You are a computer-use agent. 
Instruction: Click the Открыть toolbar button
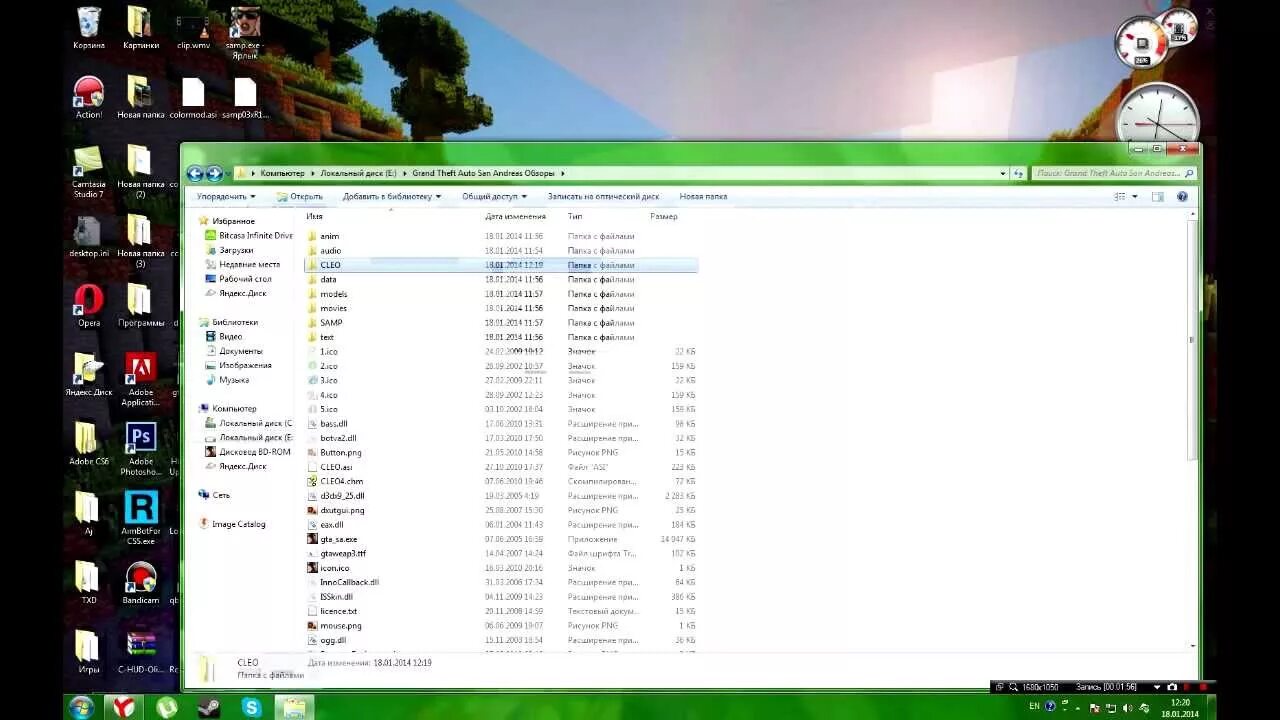click(x=299, y=197)
